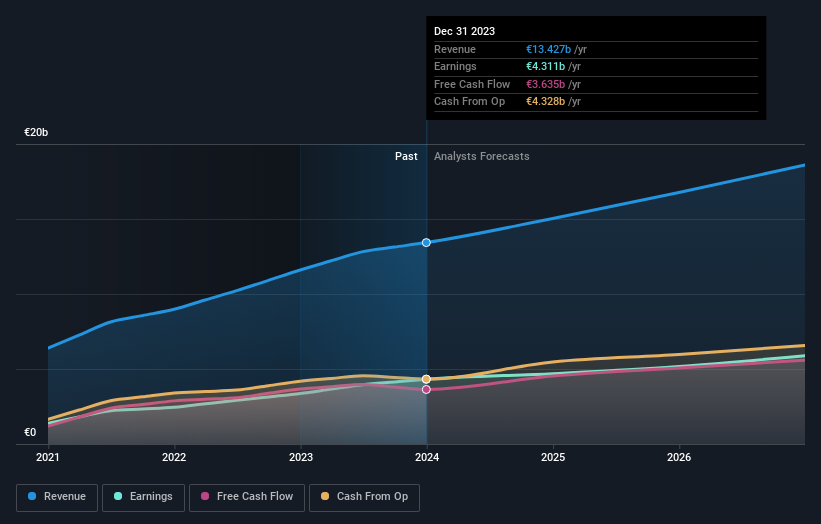Toggle the Cash From Op series in the legend

[x=364, y=497]
